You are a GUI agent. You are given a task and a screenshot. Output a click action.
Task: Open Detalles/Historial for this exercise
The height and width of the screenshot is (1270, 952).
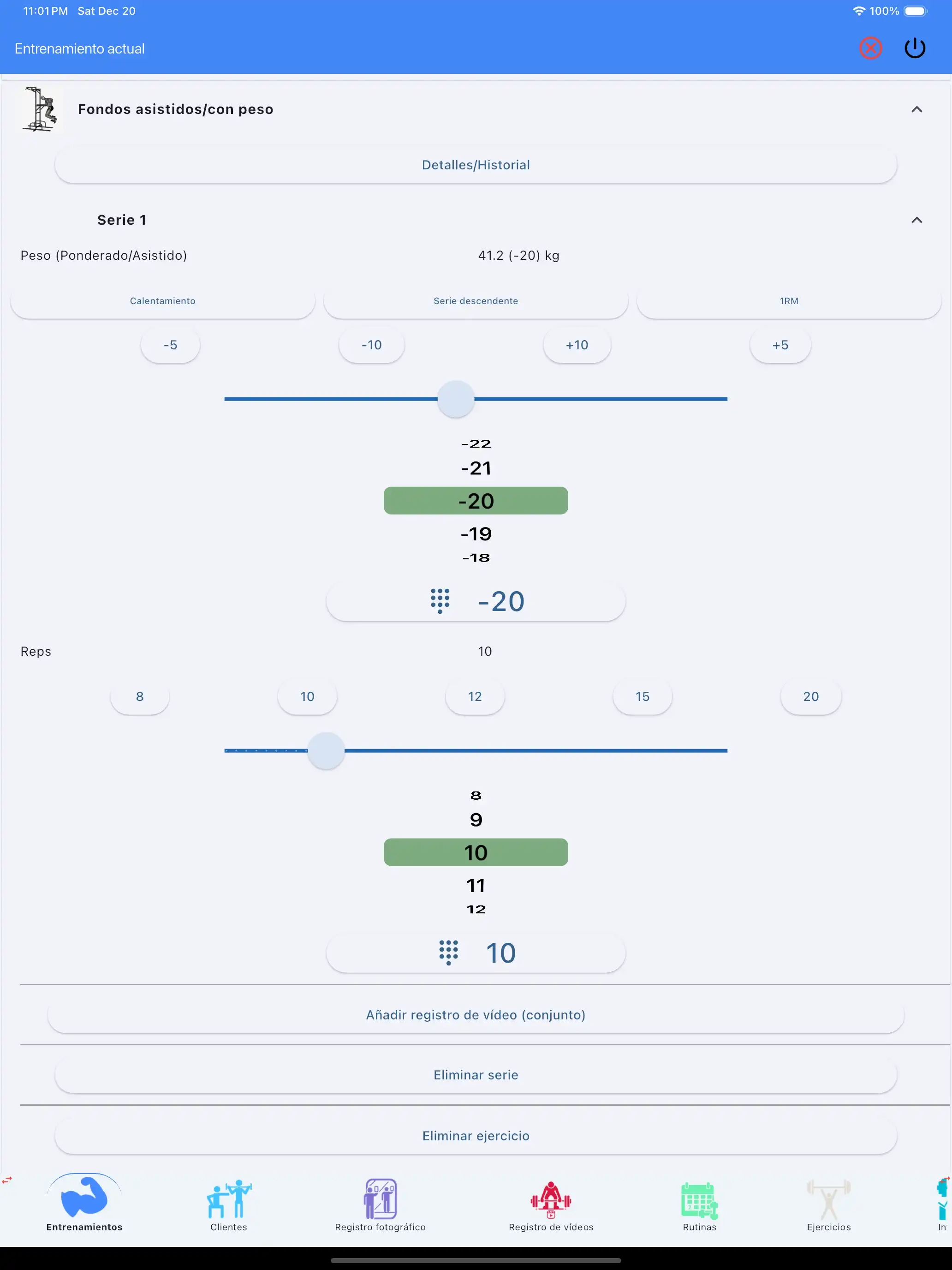(x=476, y=165)
